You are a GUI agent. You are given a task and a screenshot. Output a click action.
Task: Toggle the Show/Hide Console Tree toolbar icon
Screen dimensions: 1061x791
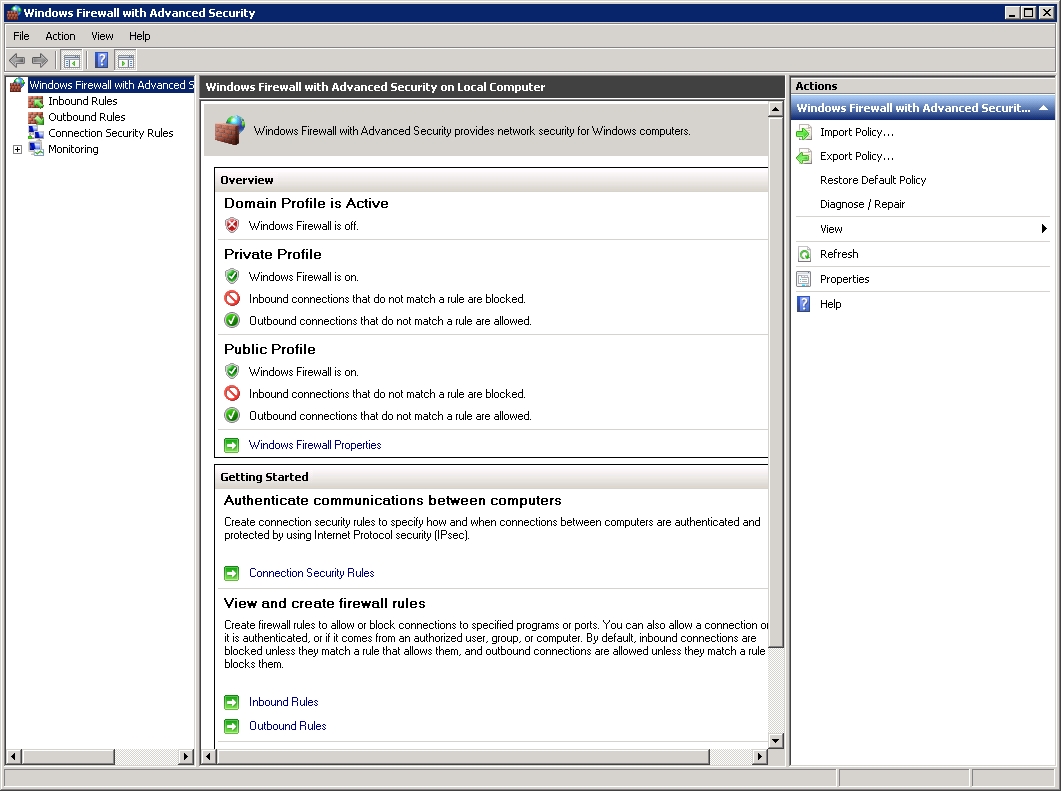tap(71, 61)
